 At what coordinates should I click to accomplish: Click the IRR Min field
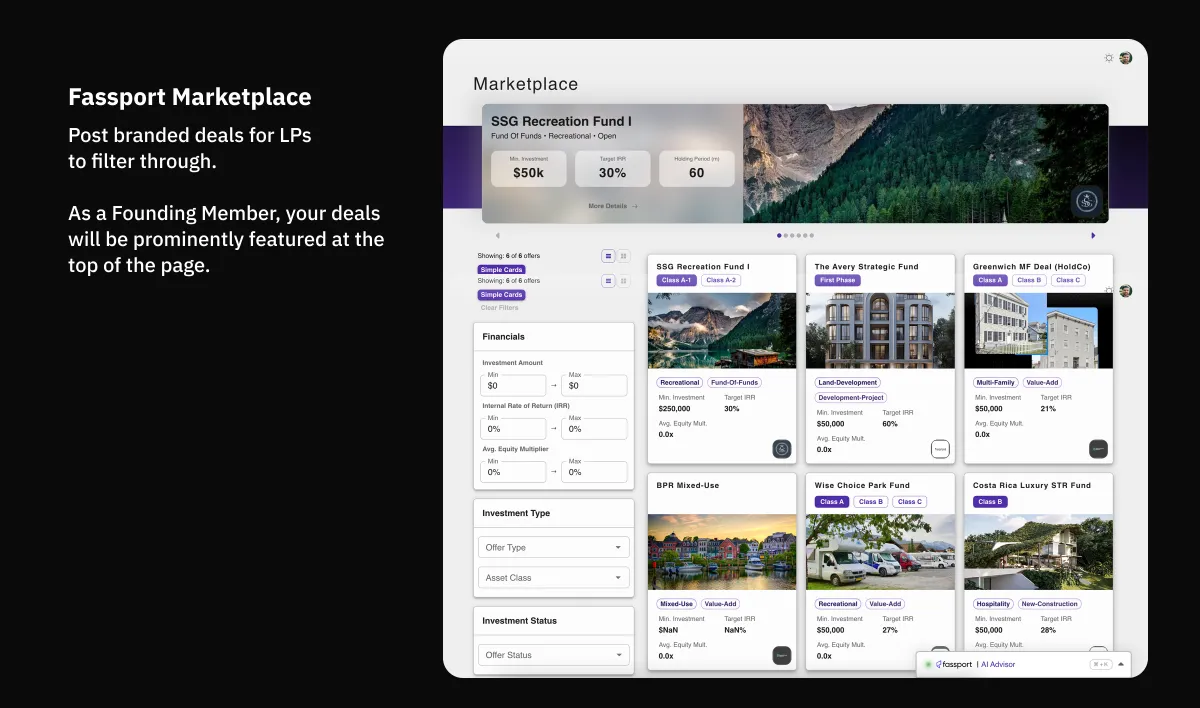[514, 428]
